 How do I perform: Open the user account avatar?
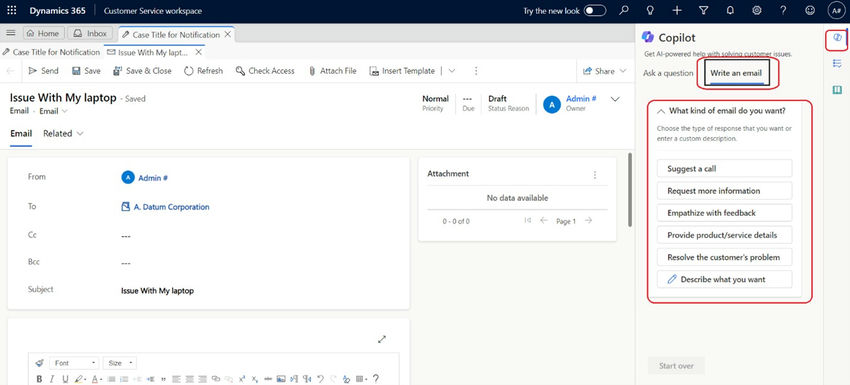pos(836,11)
